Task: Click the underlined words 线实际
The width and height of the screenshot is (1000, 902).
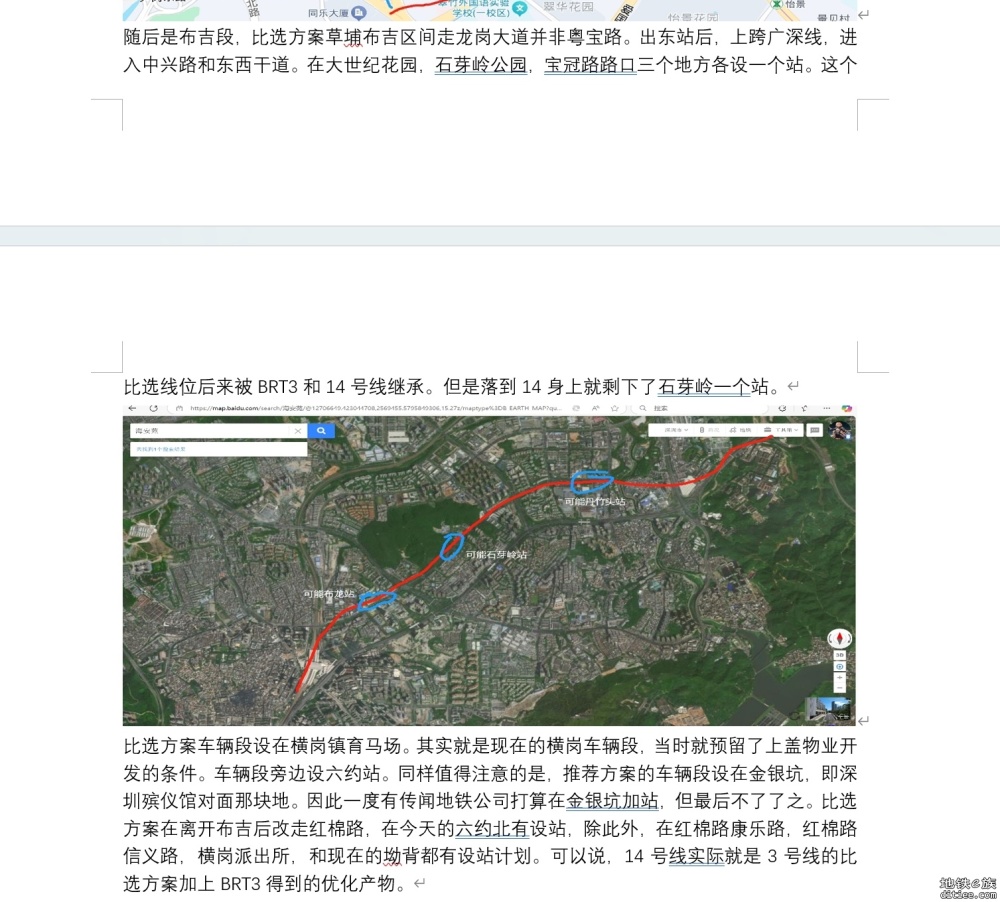Action: pyautogui.click(x=696, y=856)
